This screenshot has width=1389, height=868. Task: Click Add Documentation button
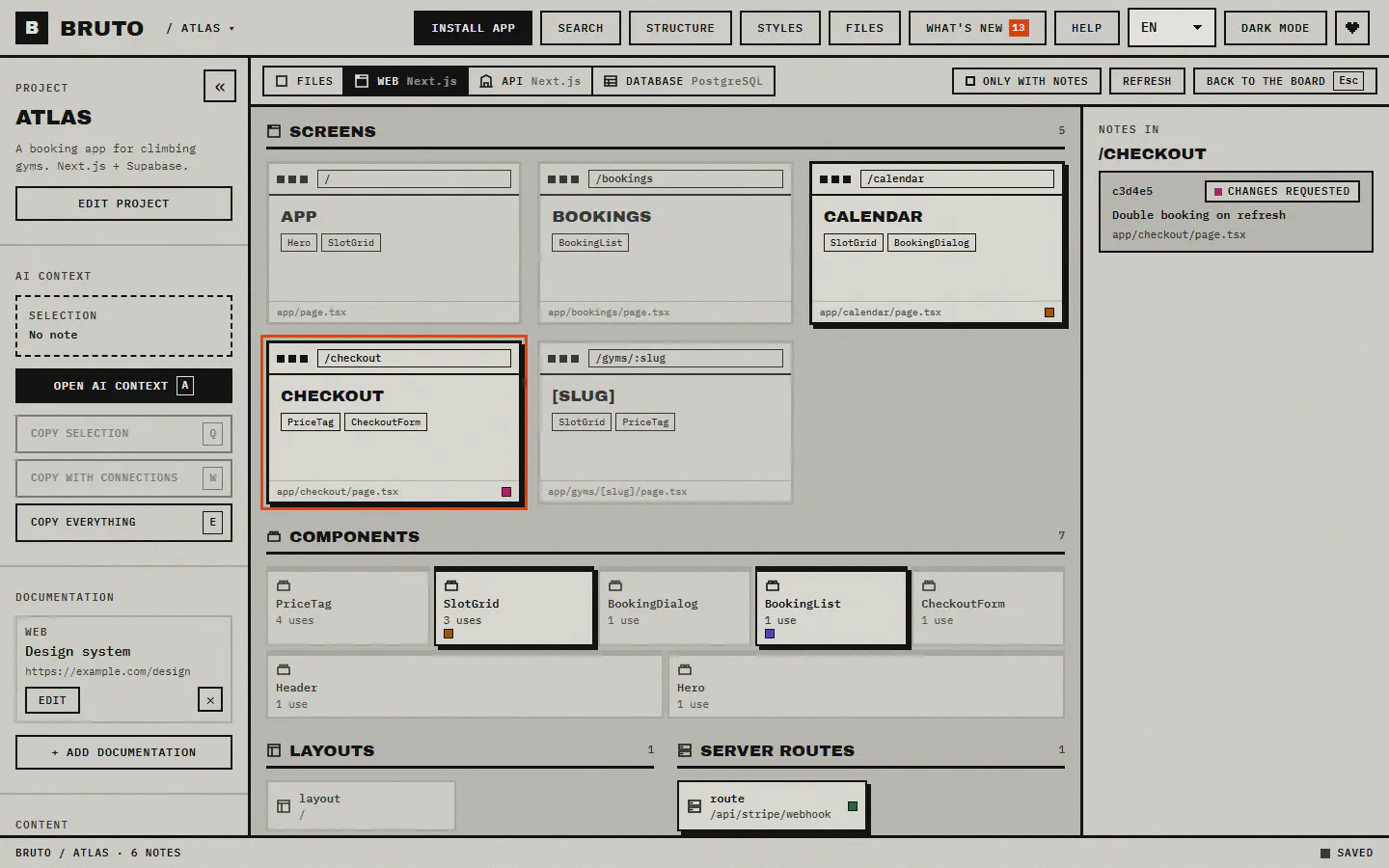point(123,752)
